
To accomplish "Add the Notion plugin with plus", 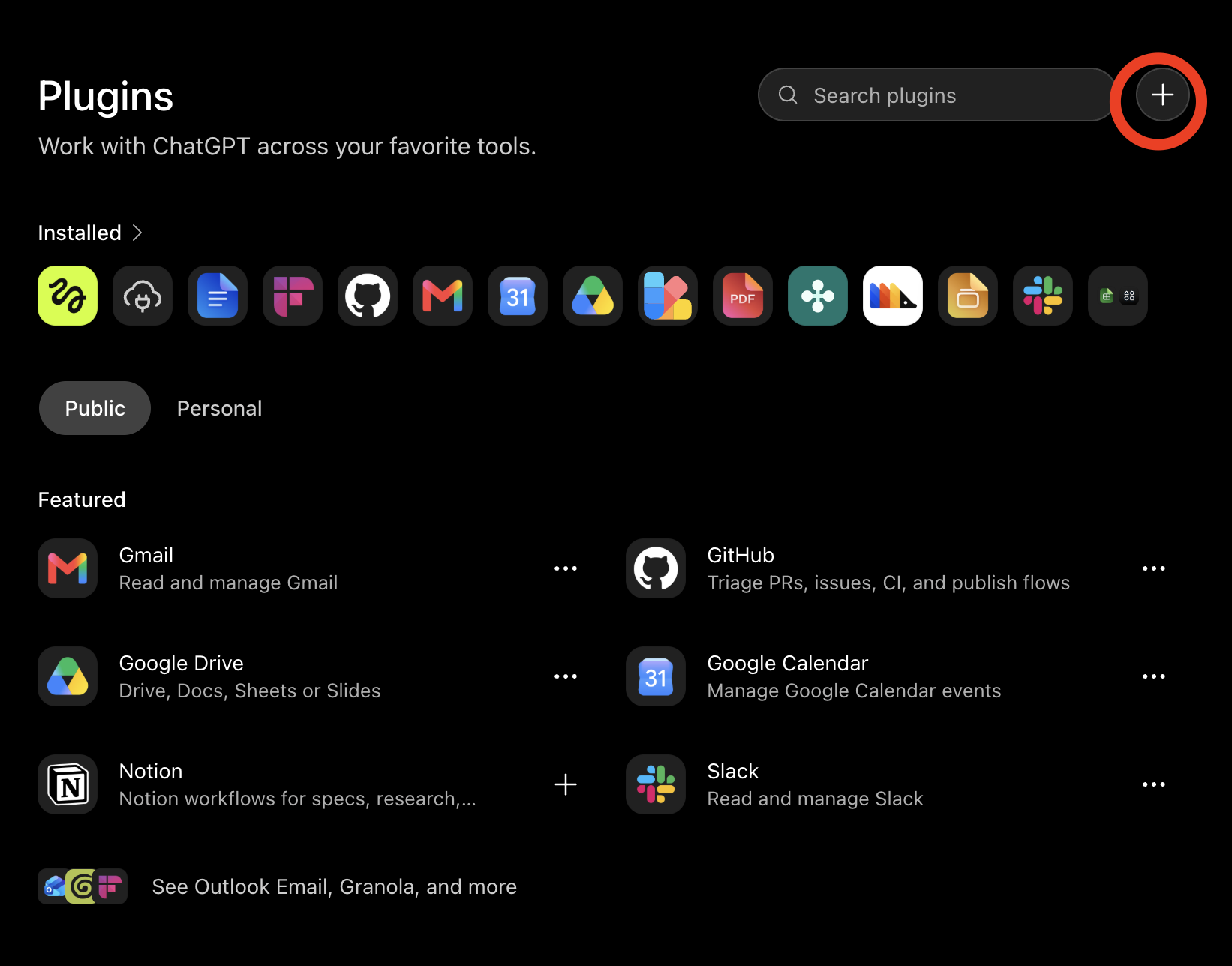I will click(x=566, y=784).
